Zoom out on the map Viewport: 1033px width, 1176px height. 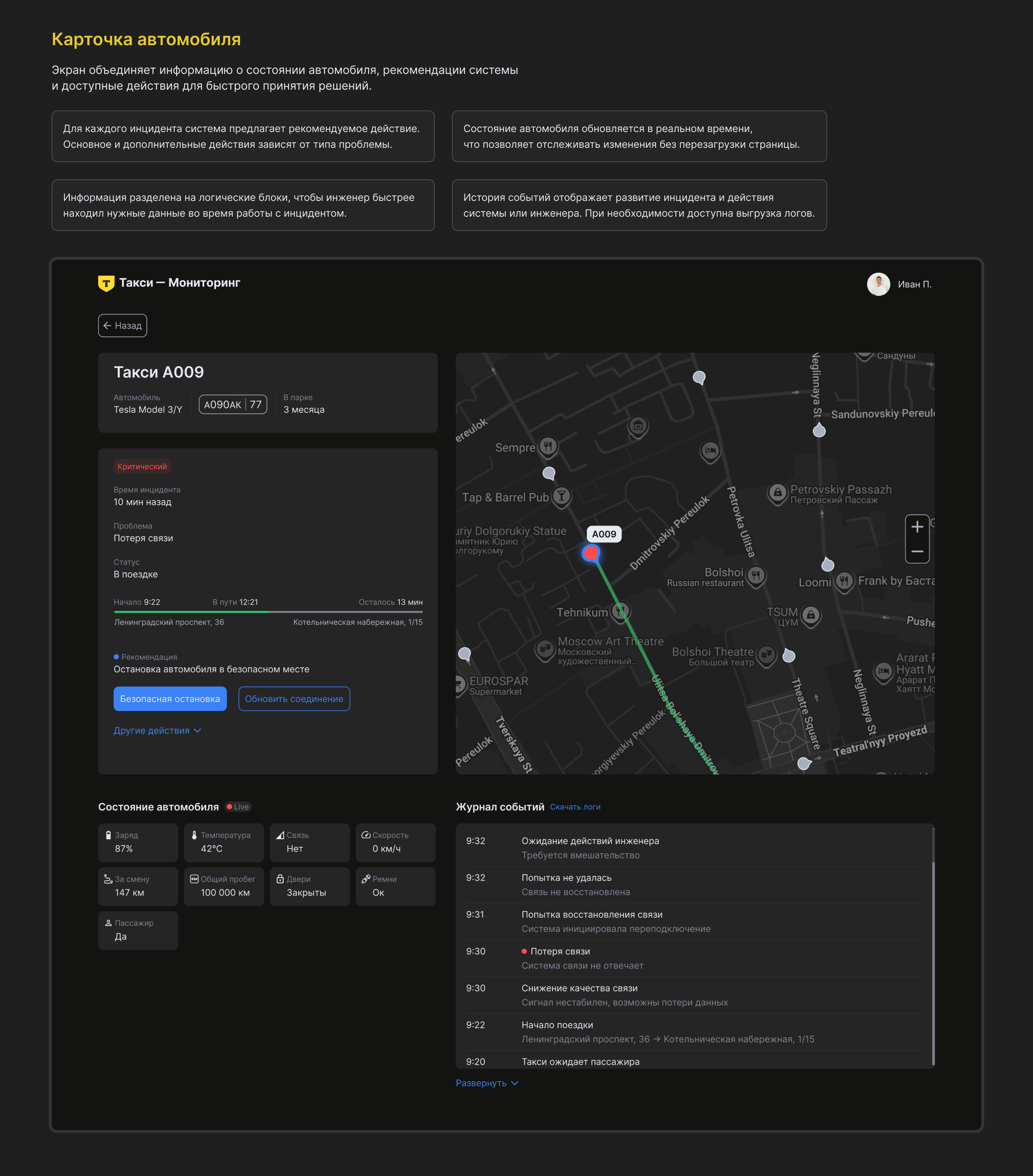click(x=918, y=551)
